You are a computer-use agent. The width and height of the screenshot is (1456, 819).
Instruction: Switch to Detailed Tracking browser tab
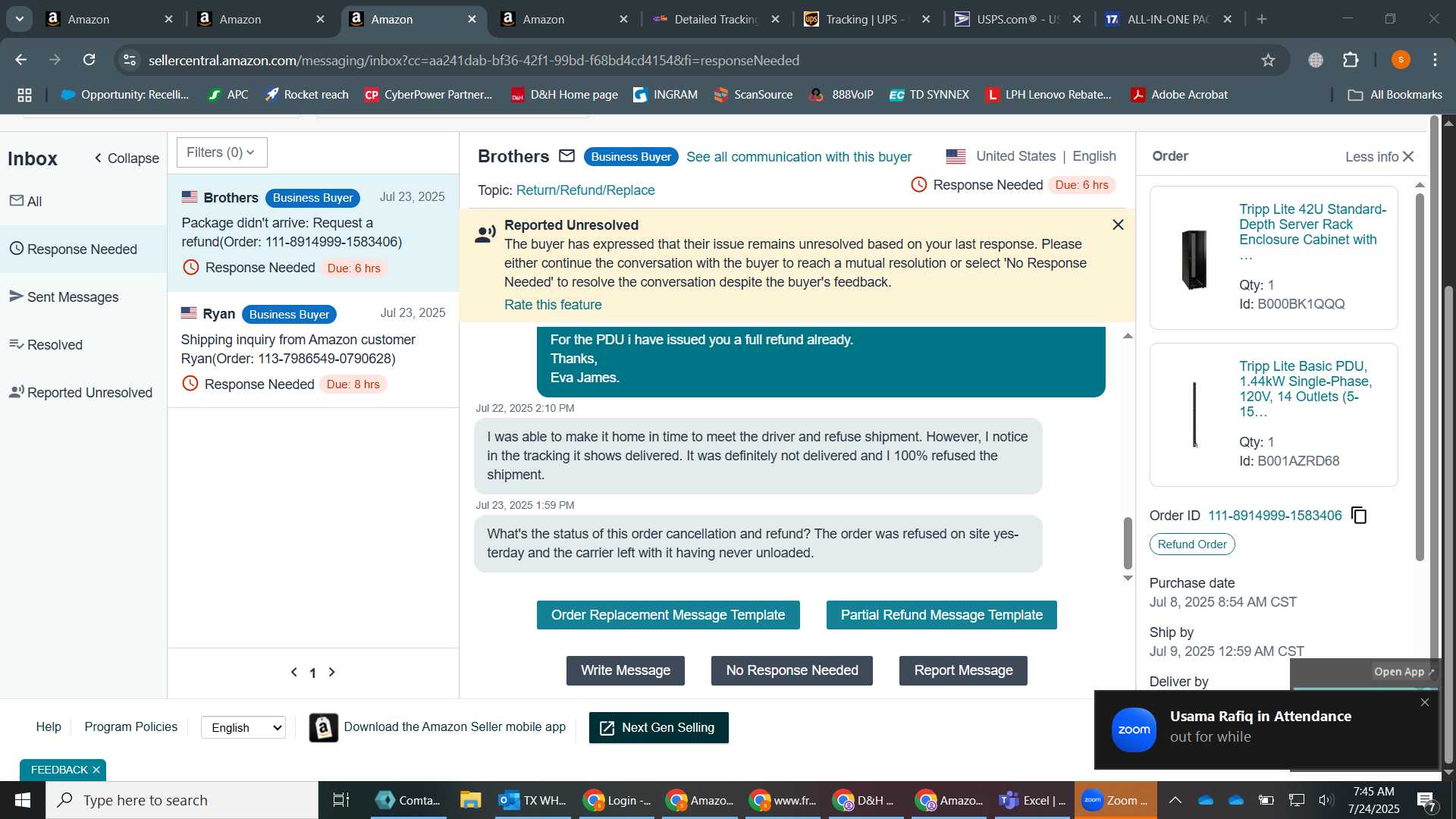coord(716,19)
